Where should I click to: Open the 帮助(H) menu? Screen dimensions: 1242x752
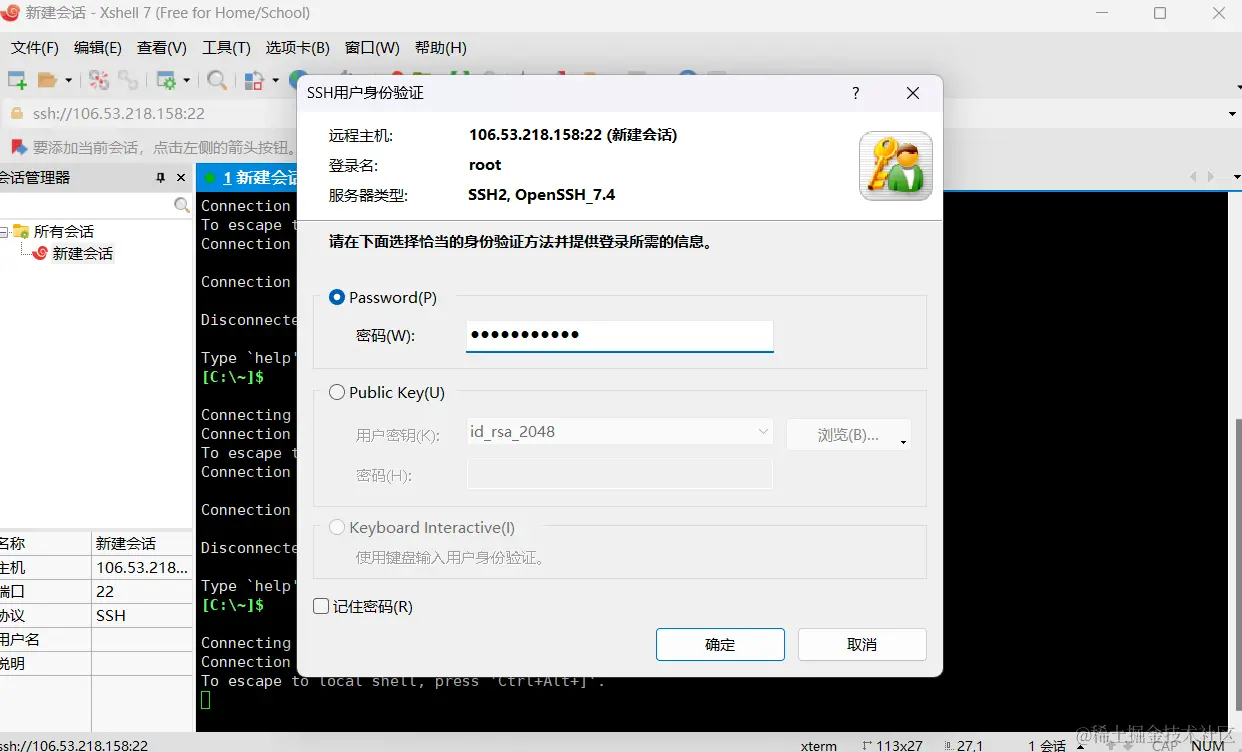440,47
